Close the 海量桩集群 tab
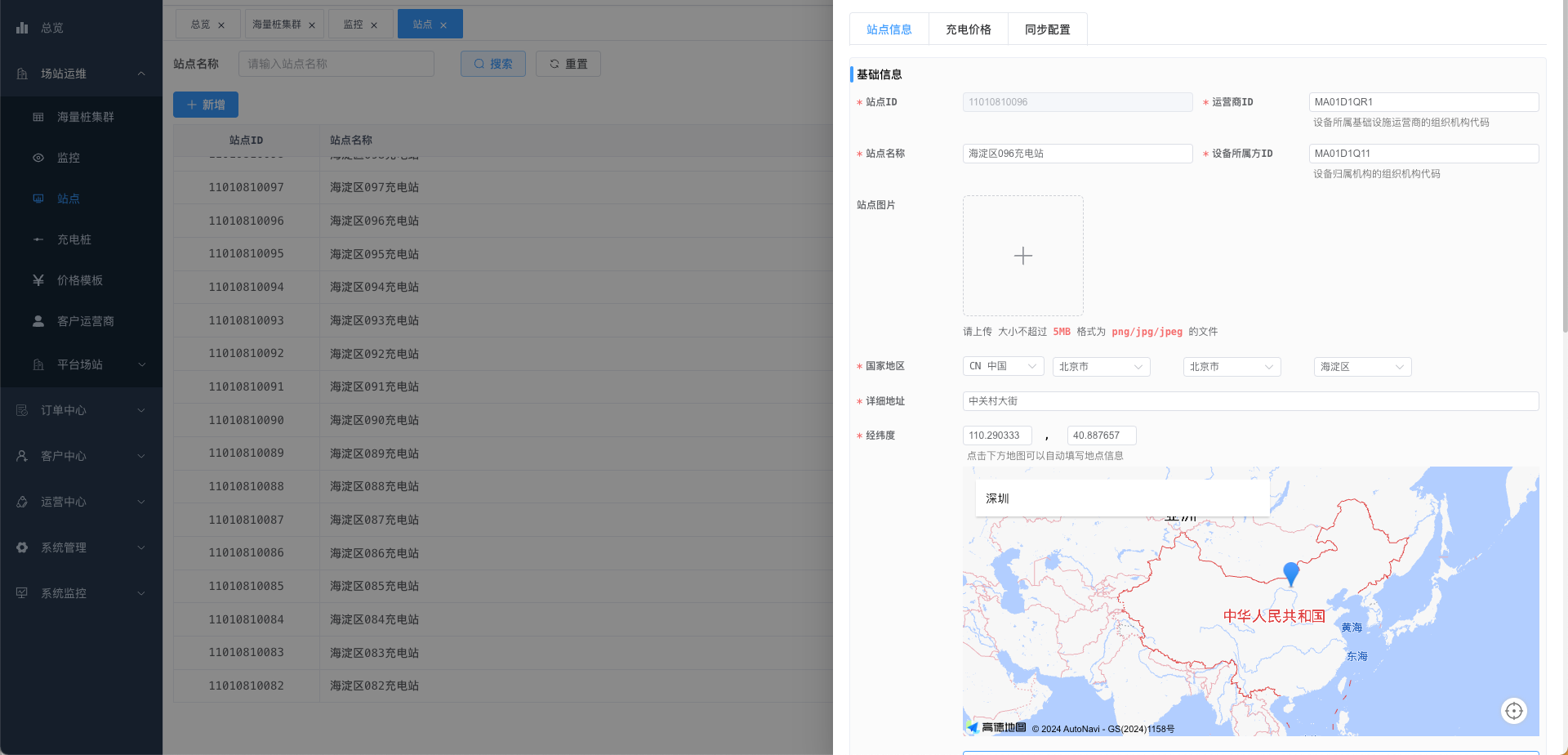This screenshot has width=1568, height=755. [x=312, y=25]
